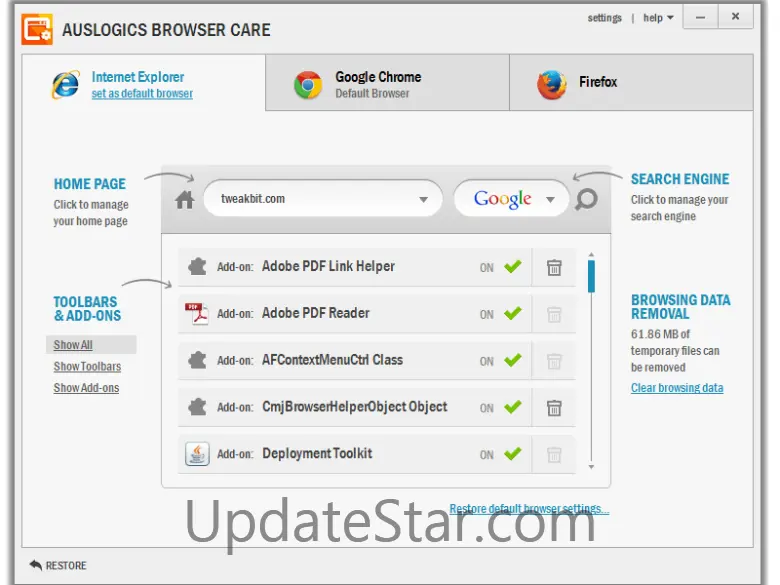The width and height of the screenshot is (780, 585).
Task: Click the RESTORE button label
Action: pos(66,566)
